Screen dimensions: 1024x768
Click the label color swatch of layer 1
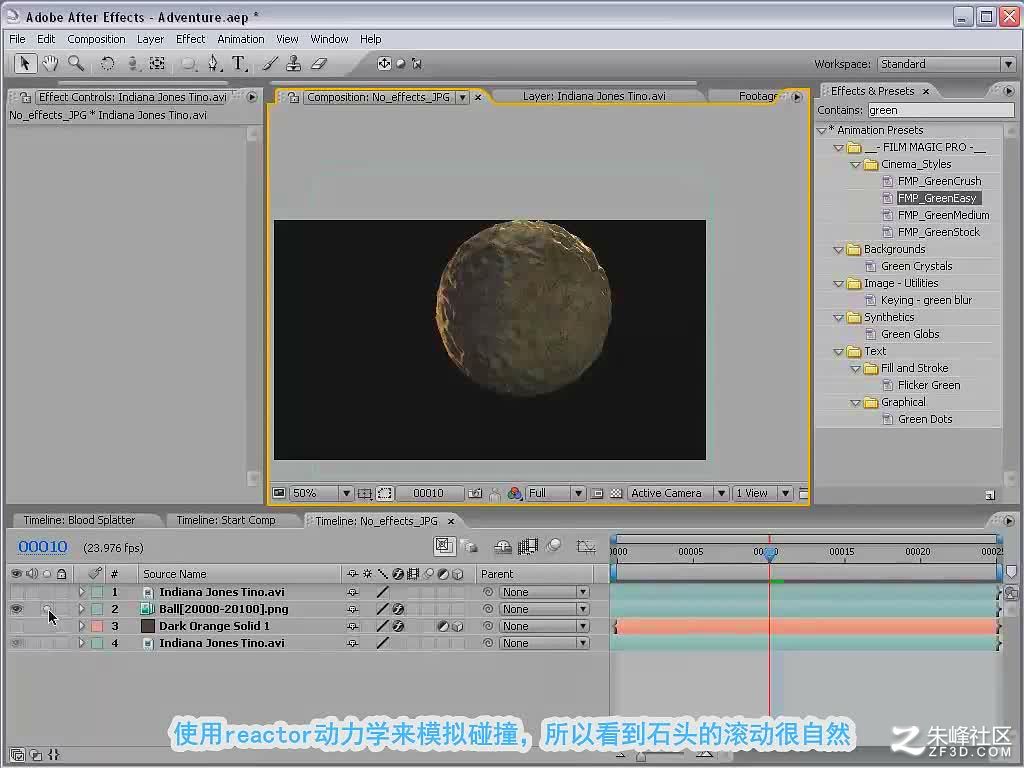(x=97, y=592)
